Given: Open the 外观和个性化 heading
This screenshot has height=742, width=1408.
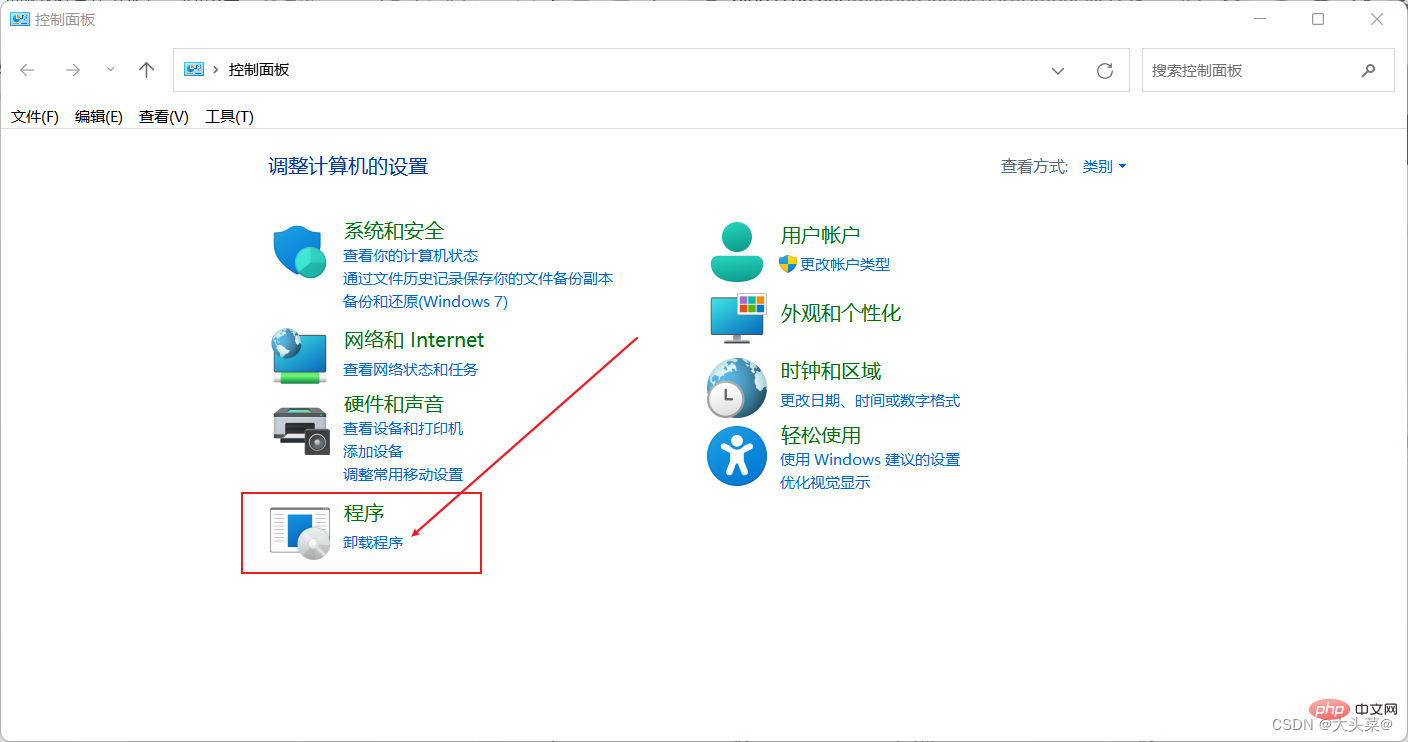Looking at the screenshot, I should tap(841, 314).
